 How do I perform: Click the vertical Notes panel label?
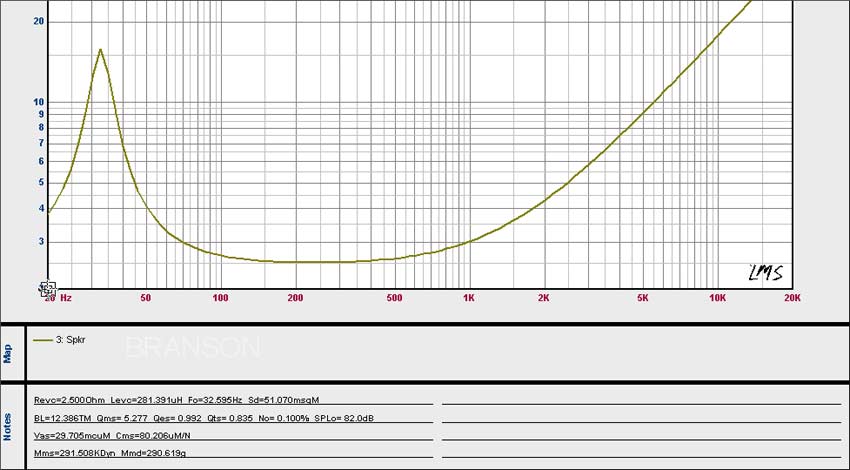tap(8, 427)
